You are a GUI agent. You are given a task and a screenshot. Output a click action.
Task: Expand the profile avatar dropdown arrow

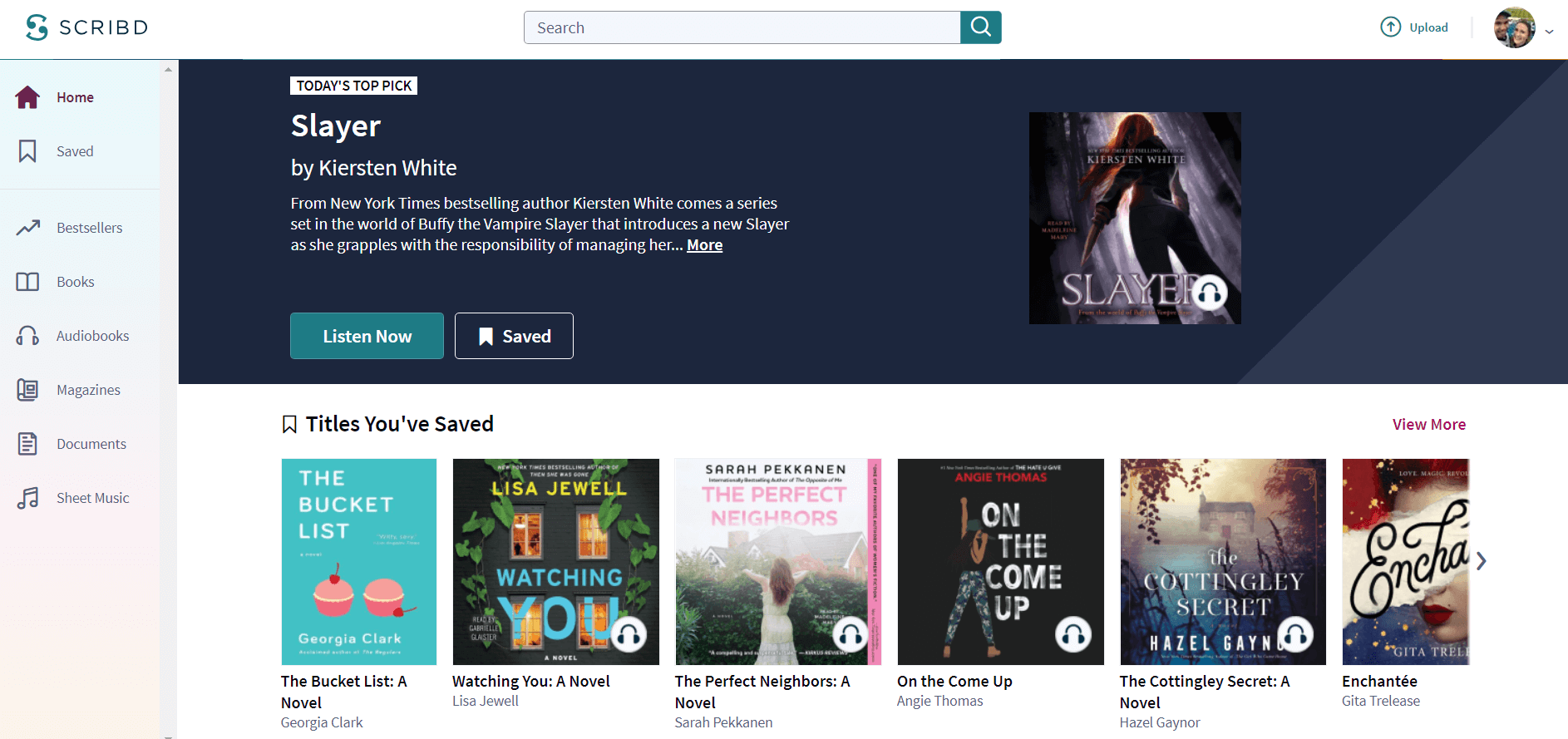pyautogui.click(x=1549, y=32)
